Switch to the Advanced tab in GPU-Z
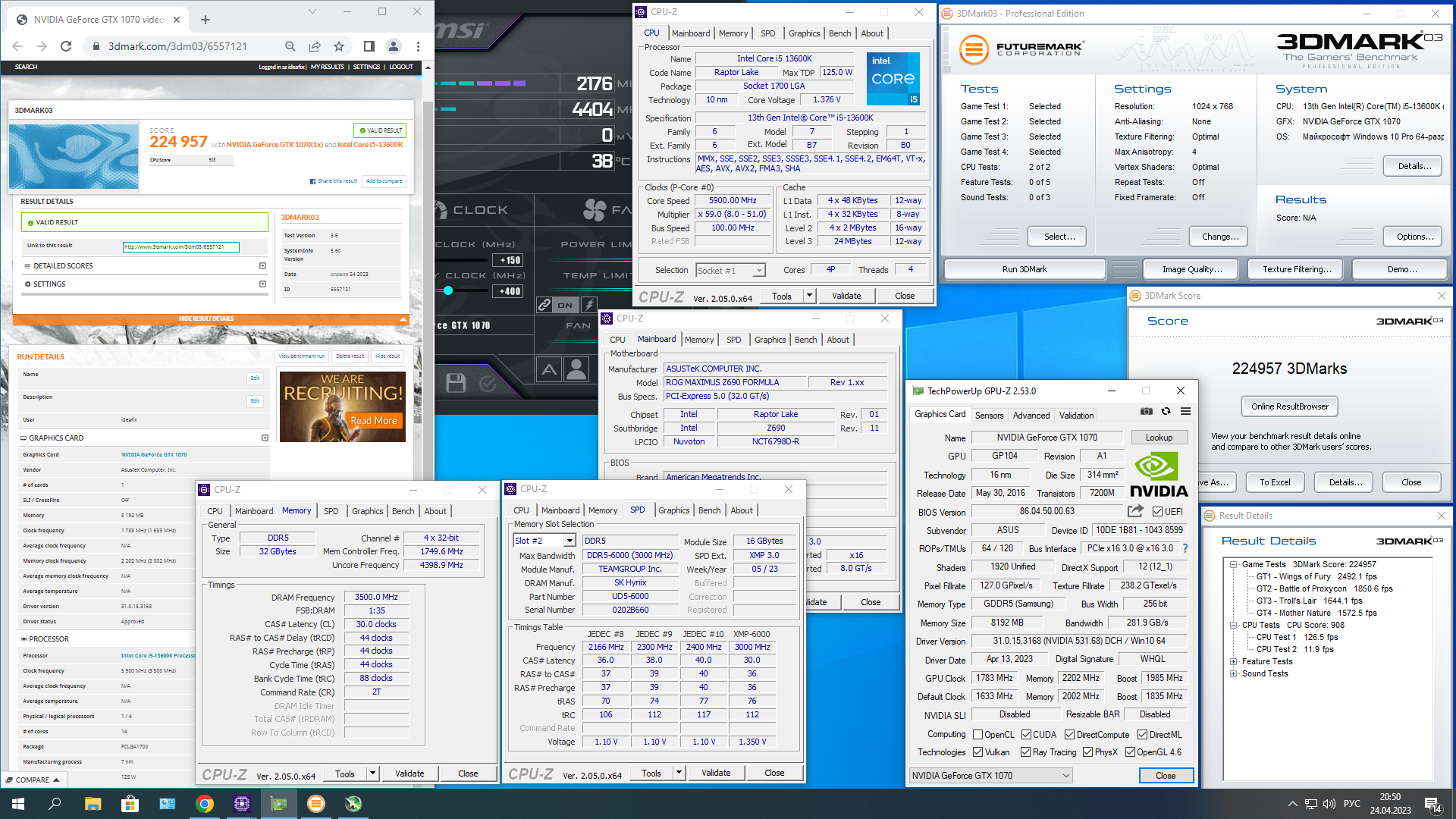 tap(1031, 415)
